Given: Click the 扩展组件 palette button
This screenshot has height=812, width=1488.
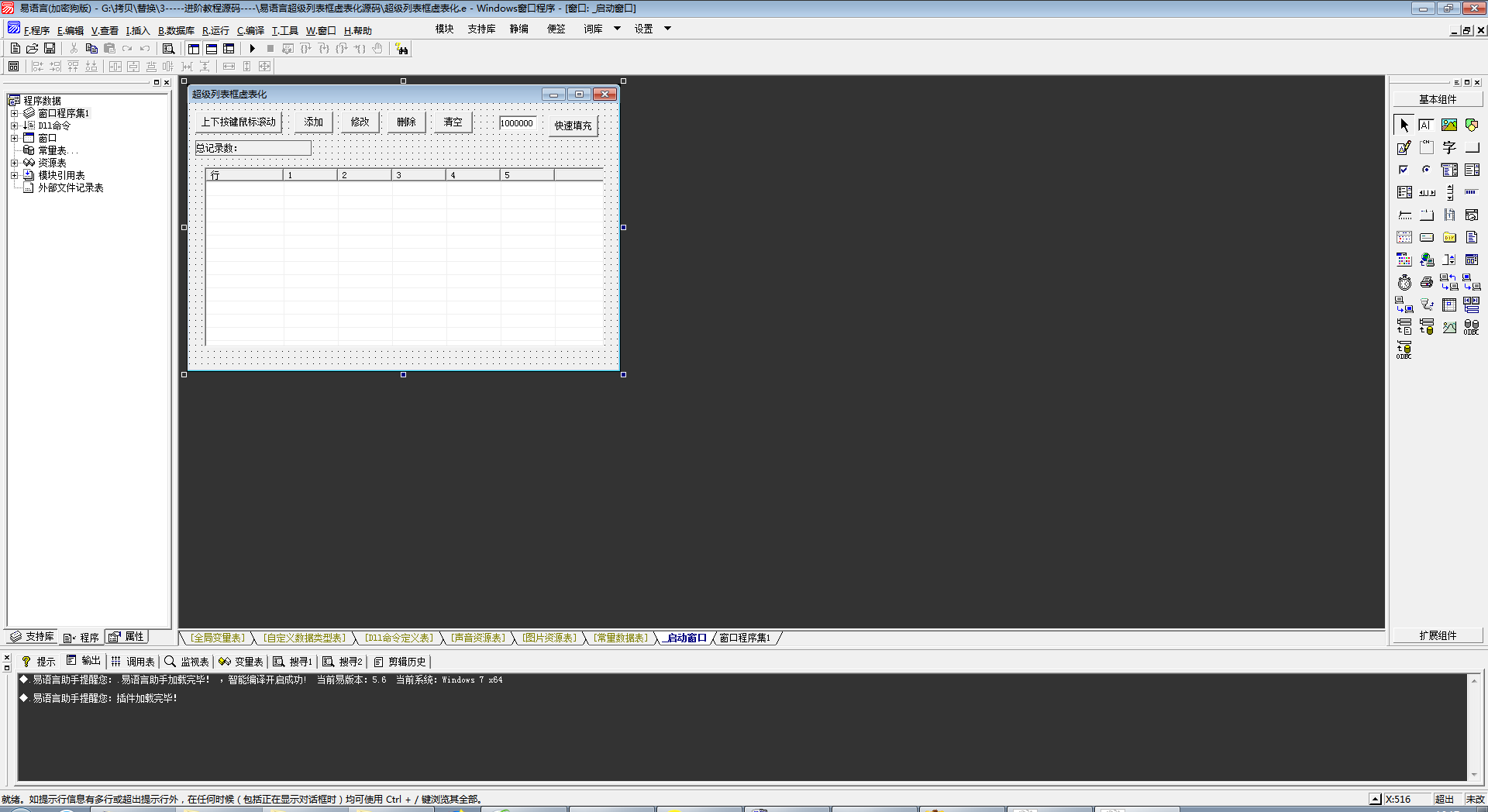Looking at the screenshot, I should [x=1438, y=635].
